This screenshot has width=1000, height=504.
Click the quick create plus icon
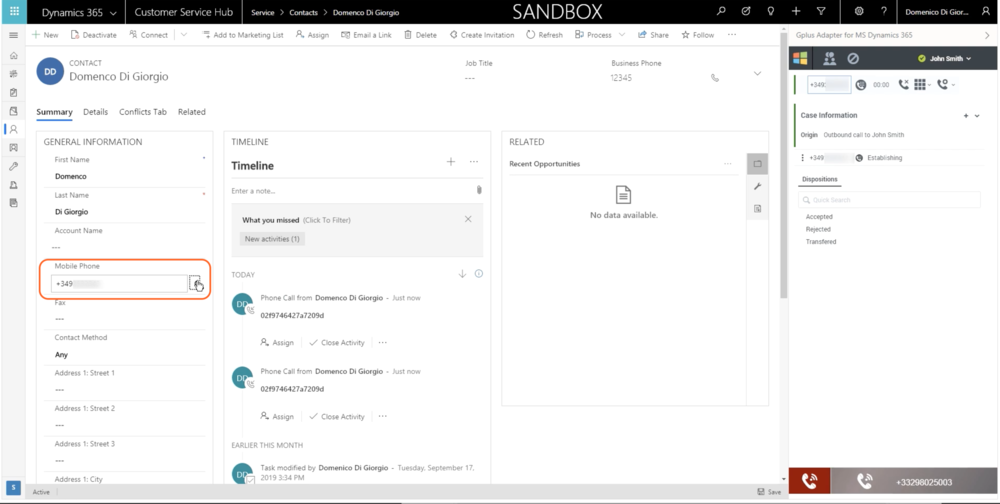click(x=796, y=11)
